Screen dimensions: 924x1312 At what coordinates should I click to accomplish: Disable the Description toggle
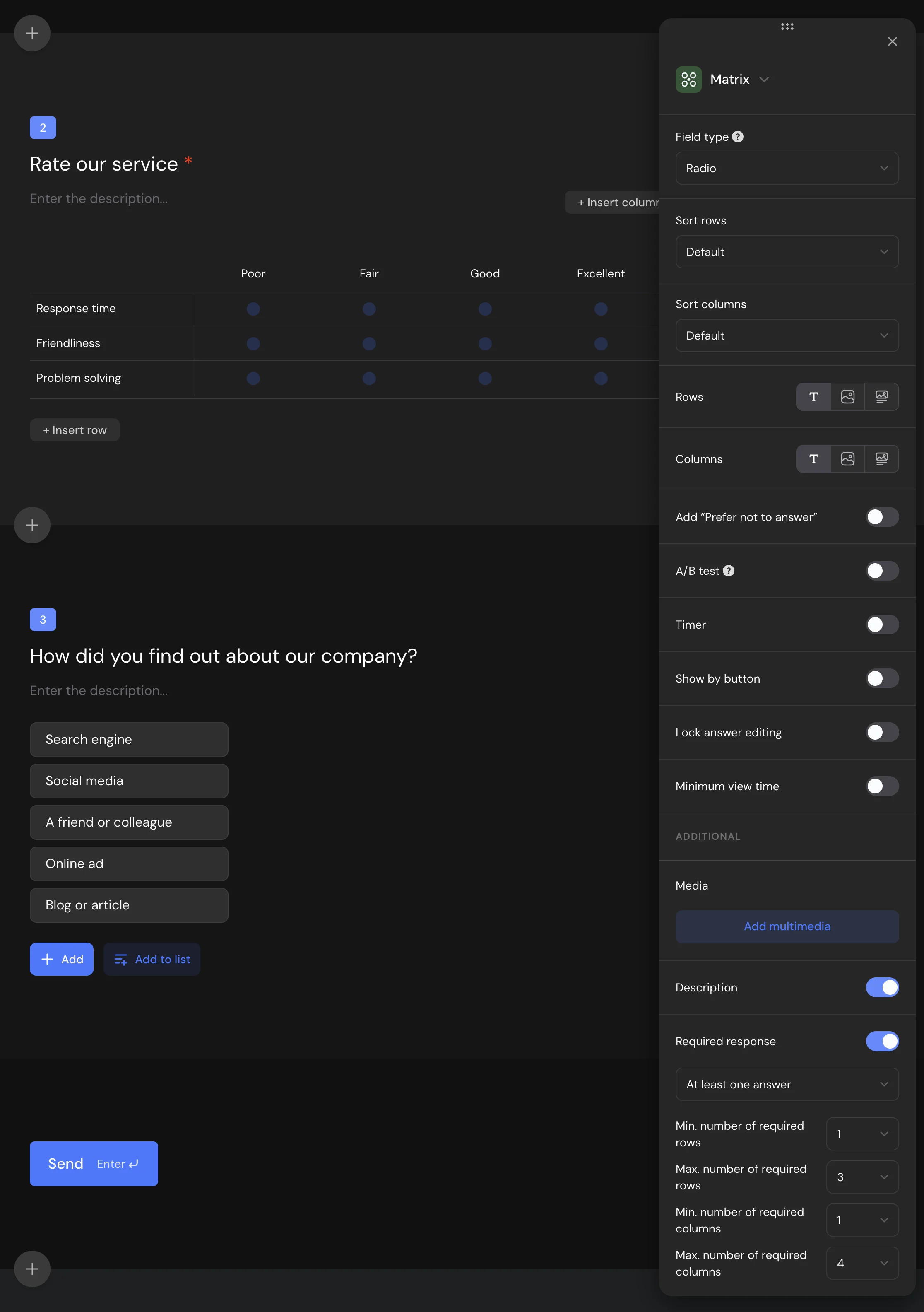click(882, 987)
